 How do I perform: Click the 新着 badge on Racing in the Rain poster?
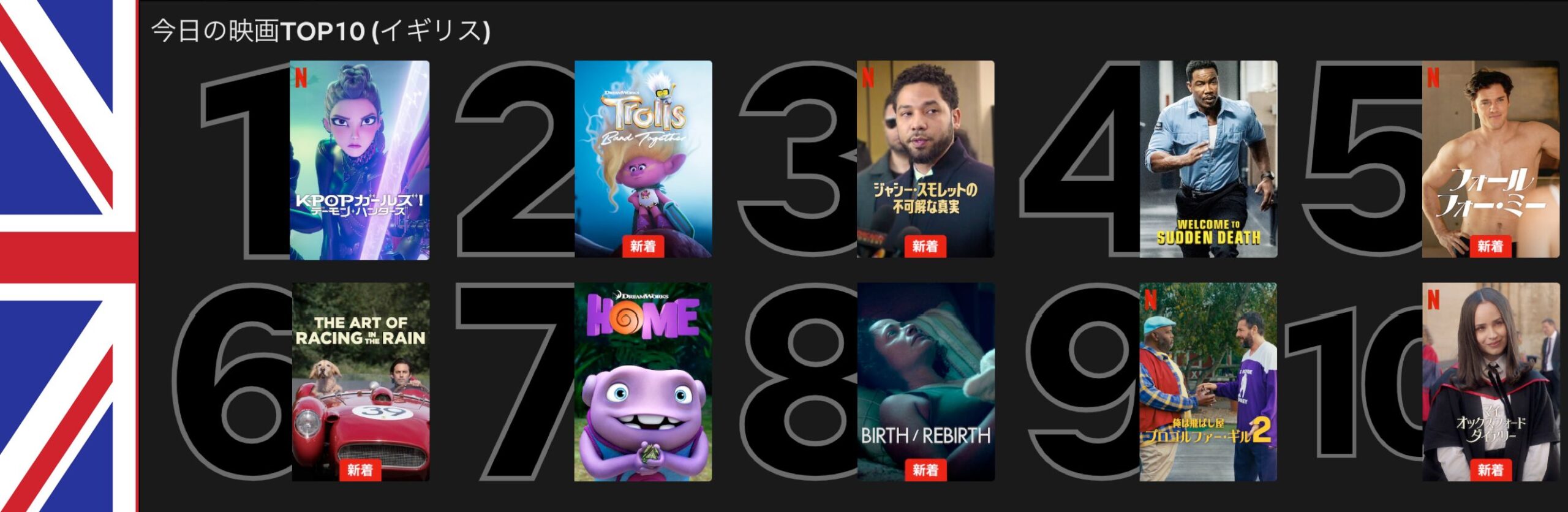[360, 470]
